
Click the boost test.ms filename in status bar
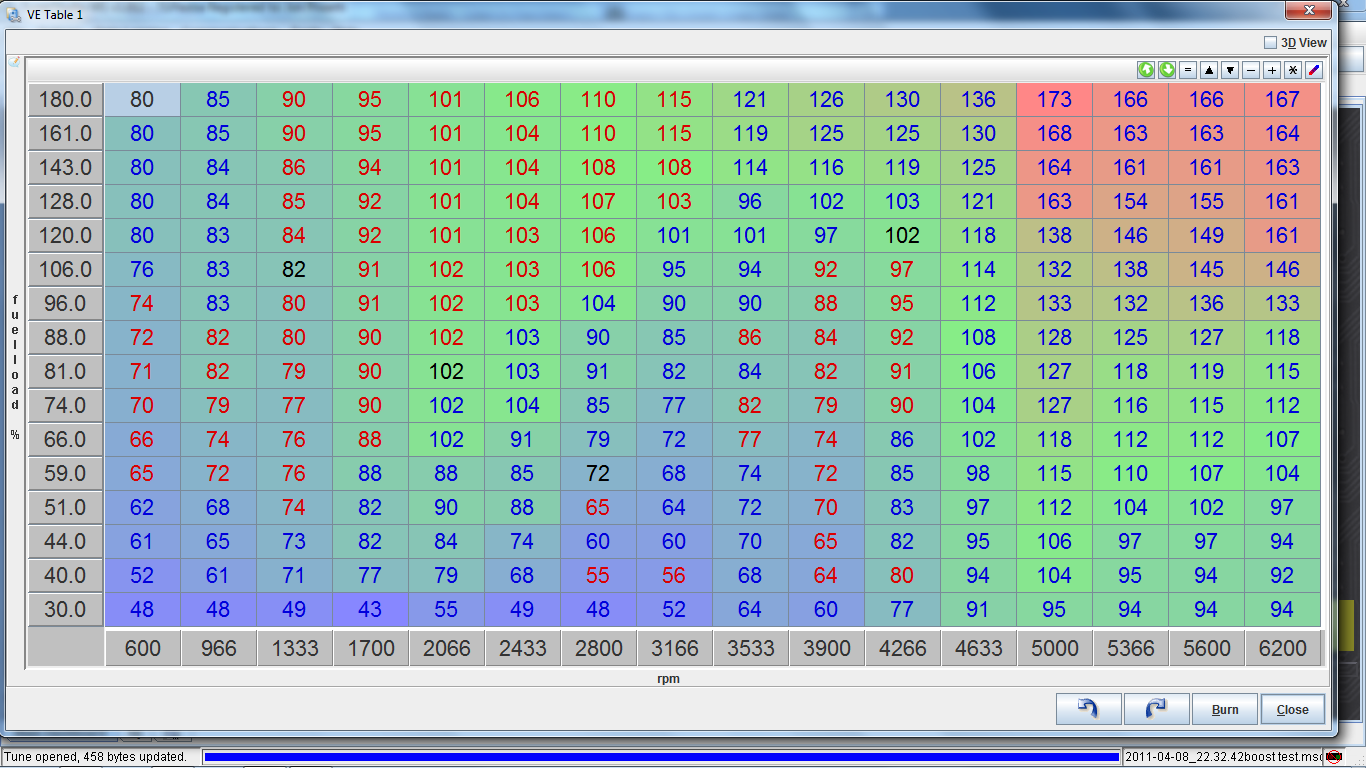pos(1223,757)
